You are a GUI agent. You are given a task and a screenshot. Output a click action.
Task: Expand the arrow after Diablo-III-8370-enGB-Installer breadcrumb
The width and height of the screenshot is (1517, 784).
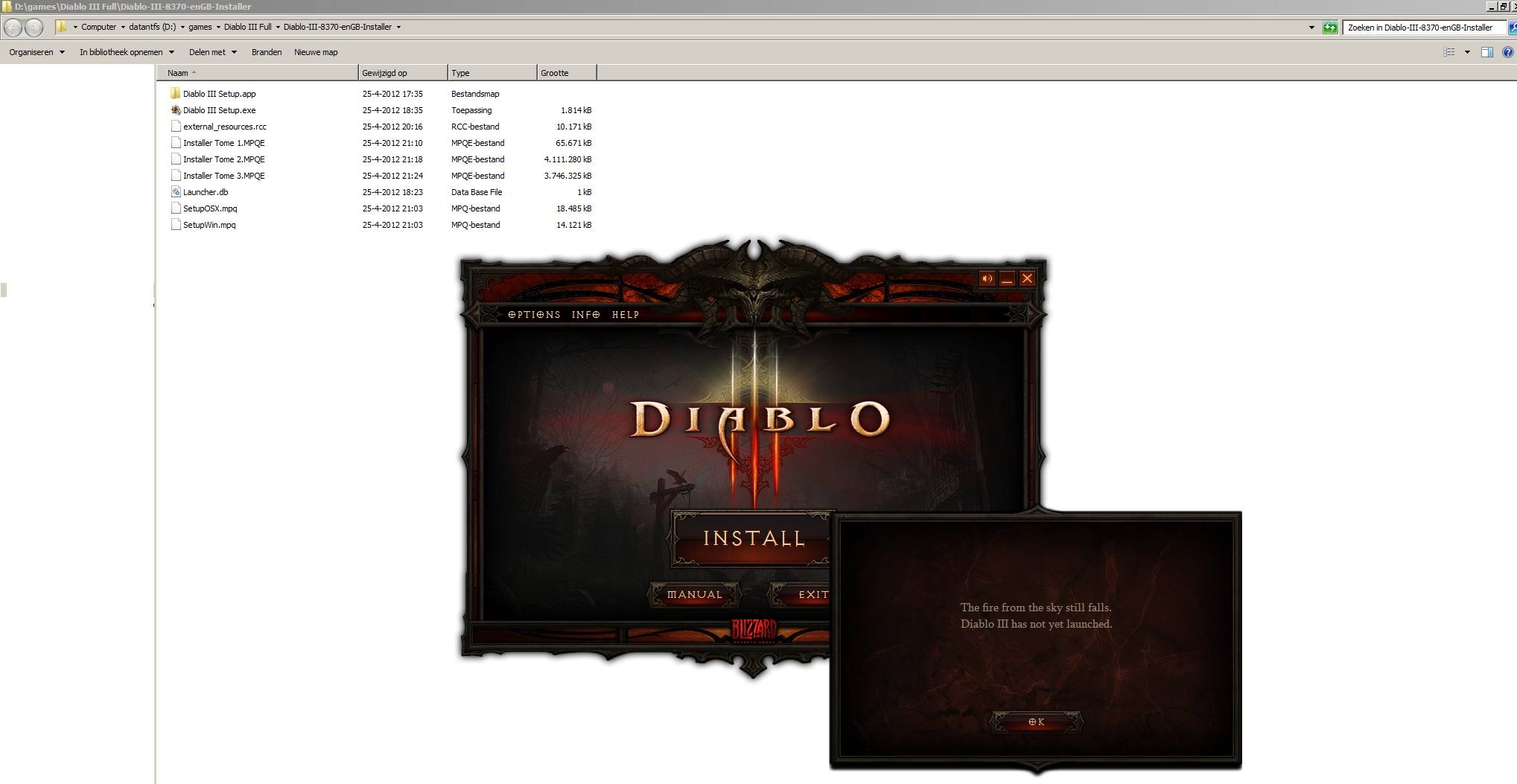(398, 28)
